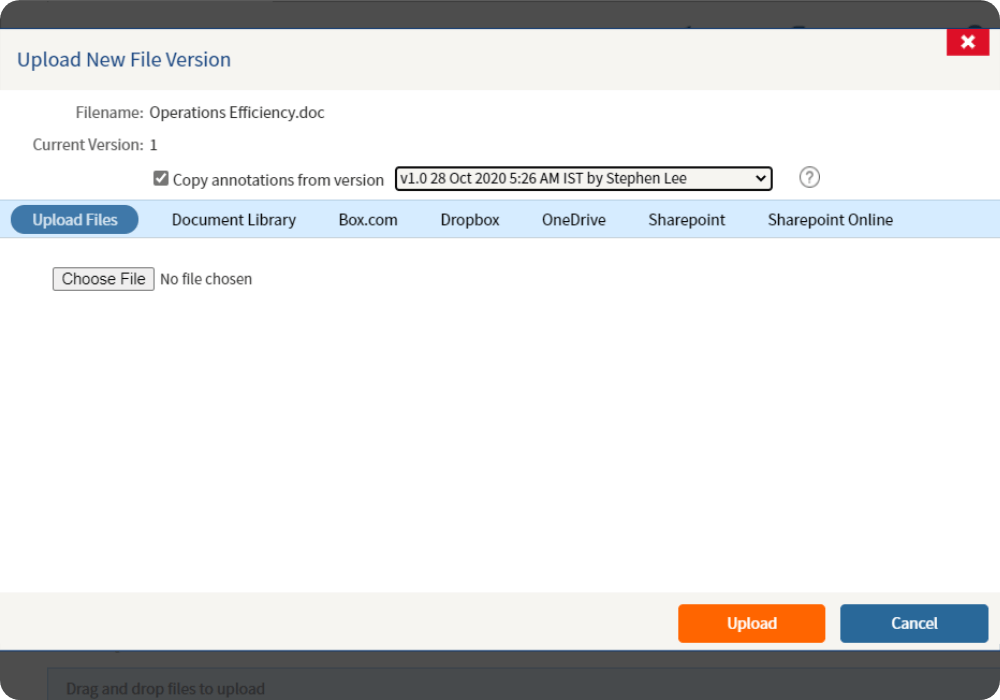Open the Box.com tab
The image size is (1000, 700).
pyautogui.click(x=368, y=220)
